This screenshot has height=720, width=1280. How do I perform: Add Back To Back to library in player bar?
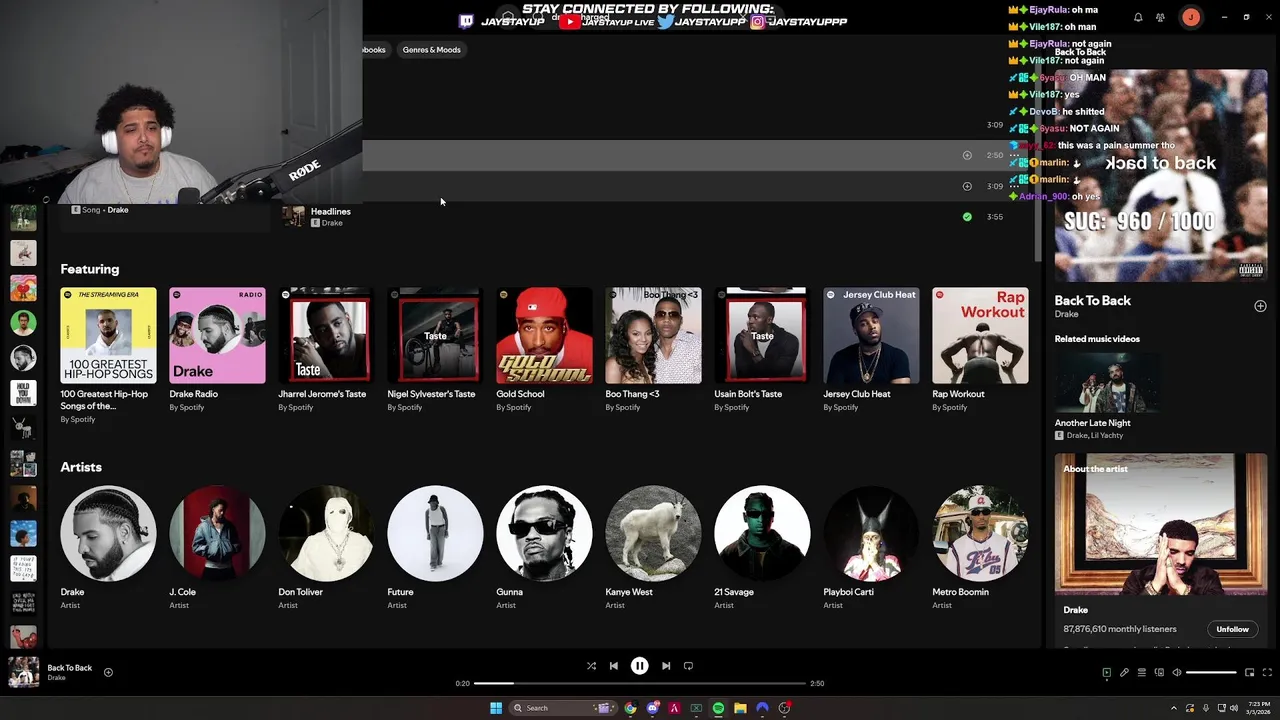pyautogui.click(x=108, y=672)
